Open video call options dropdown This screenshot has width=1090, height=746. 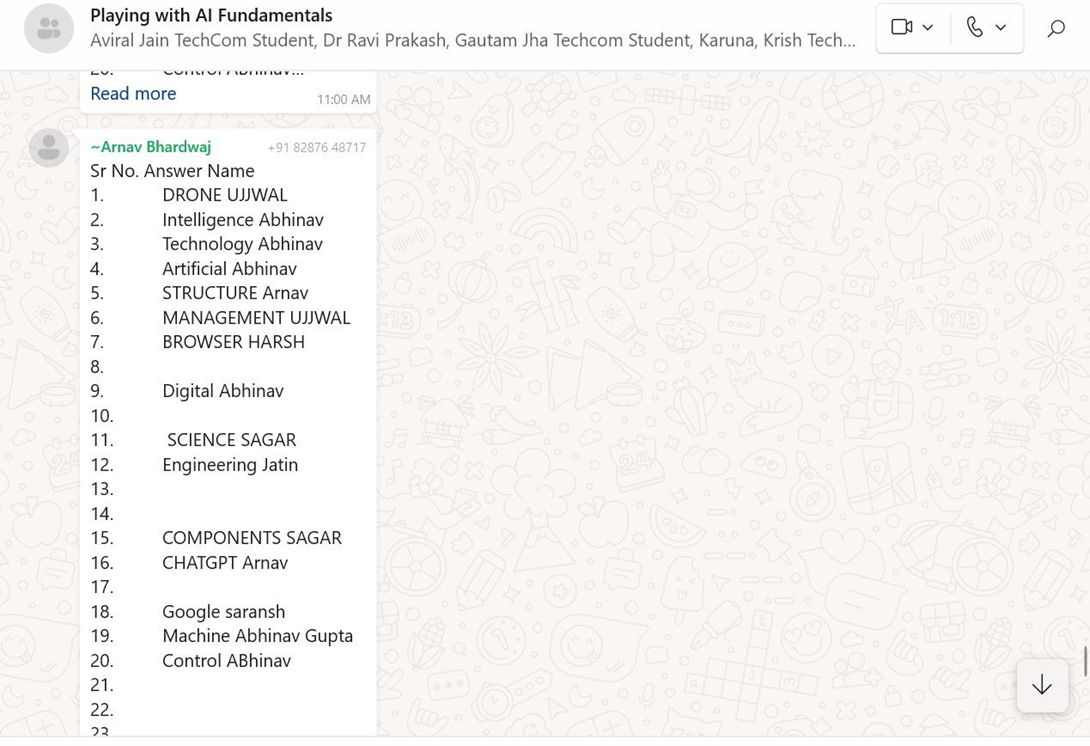927,28
